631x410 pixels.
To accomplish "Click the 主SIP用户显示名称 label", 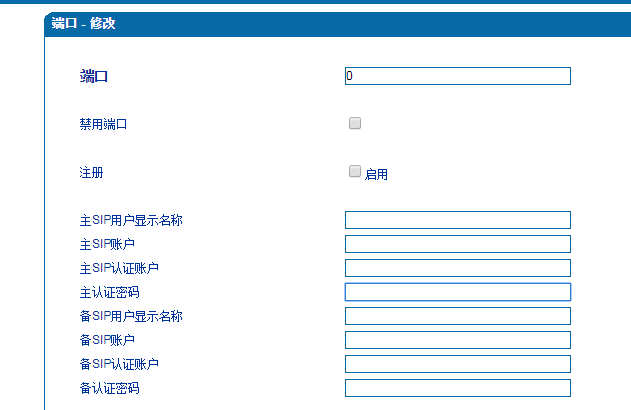I will pos(130,220).
